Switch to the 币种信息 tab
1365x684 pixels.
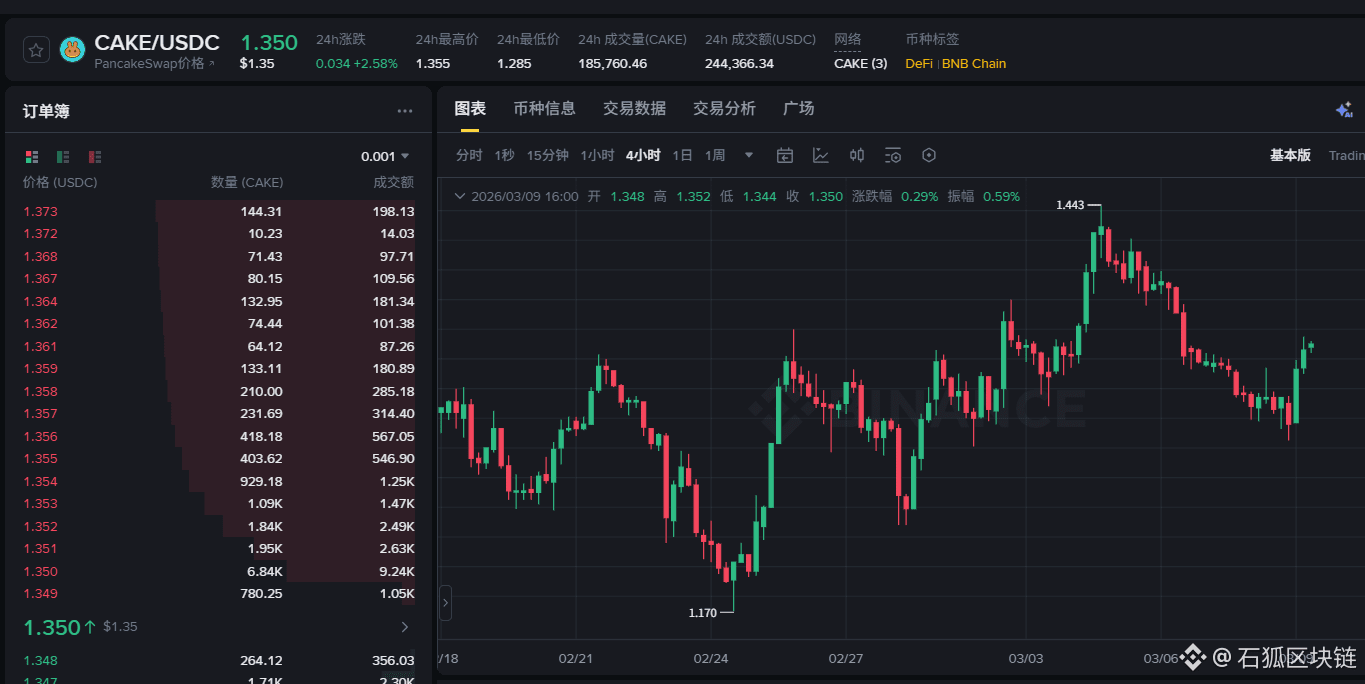coord(544,108)
